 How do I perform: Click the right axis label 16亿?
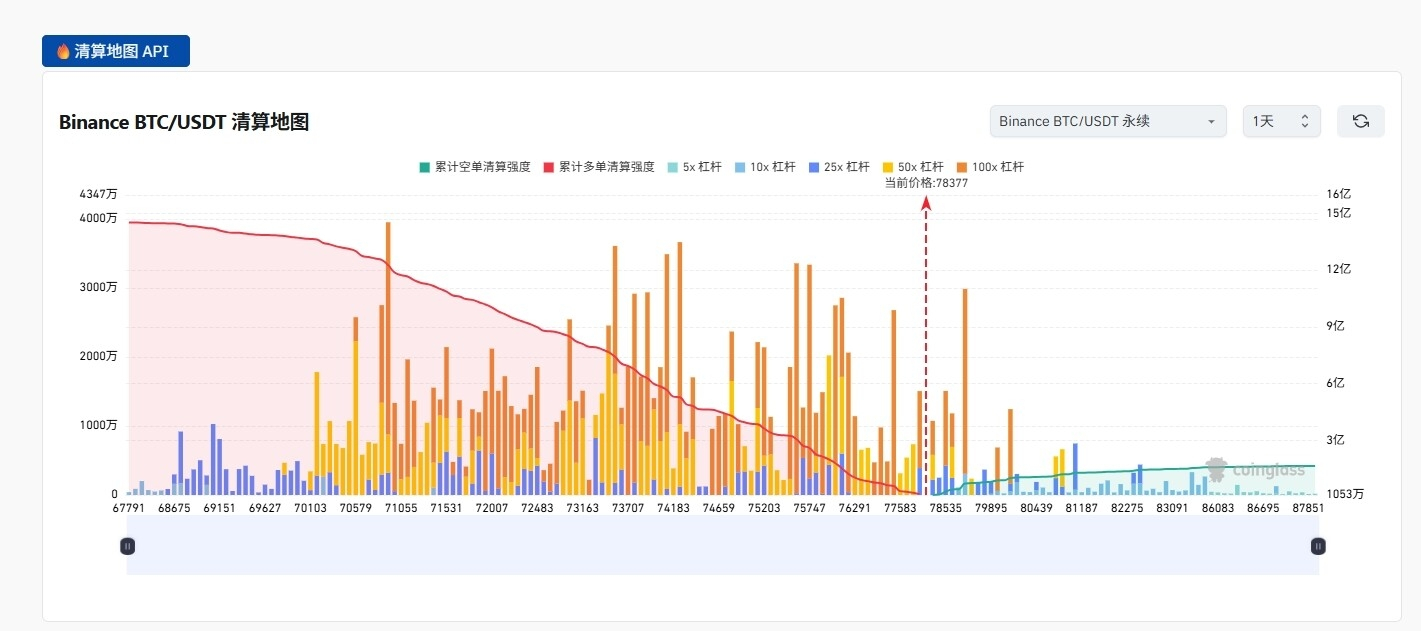pos(1338,194)
